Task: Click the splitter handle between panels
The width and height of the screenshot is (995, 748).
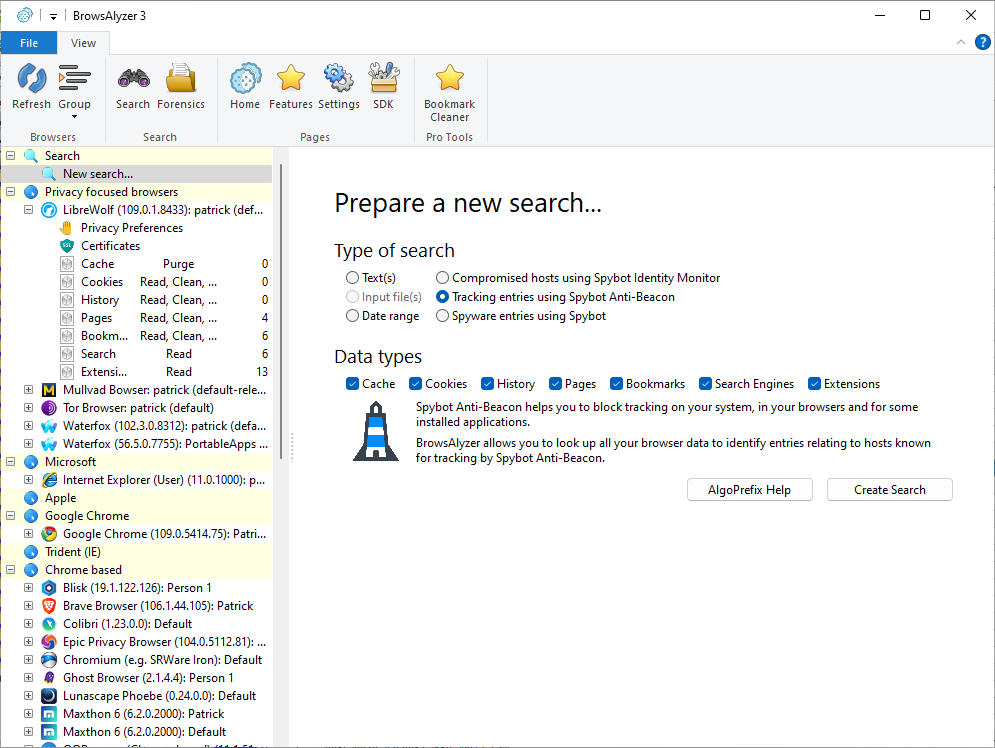Action: pos(292,447)
